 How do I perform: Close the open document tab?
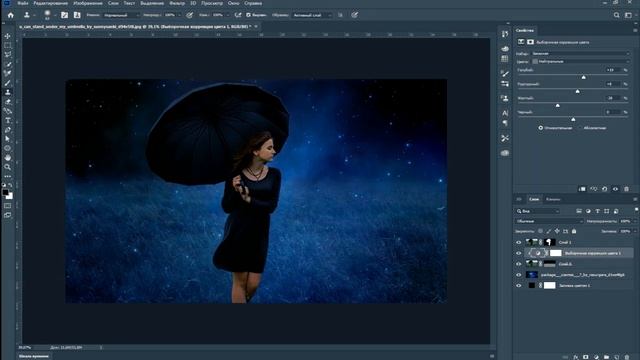pyautogui.click(x=256, y=27)
